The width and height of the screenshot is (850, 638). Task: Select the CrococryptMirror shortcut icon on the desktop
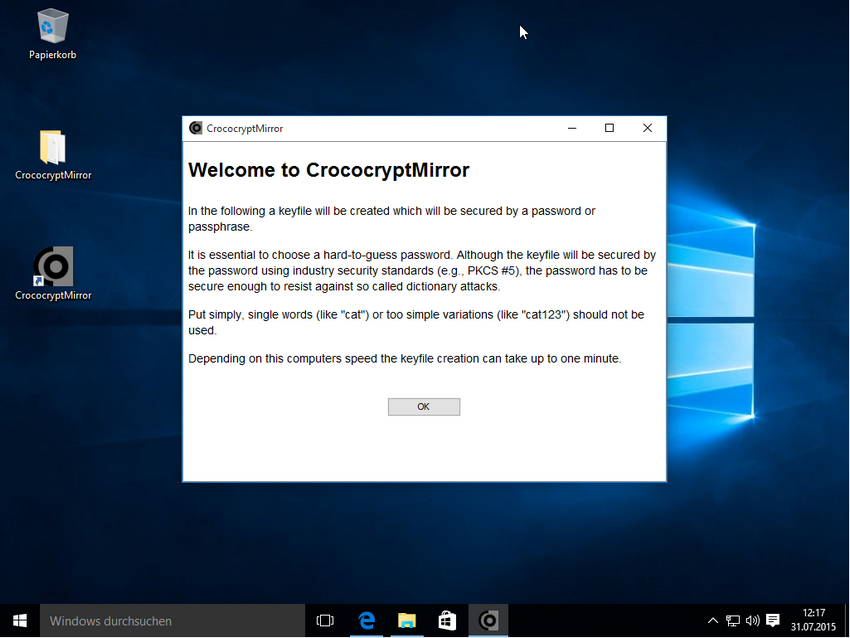(53, 274)
